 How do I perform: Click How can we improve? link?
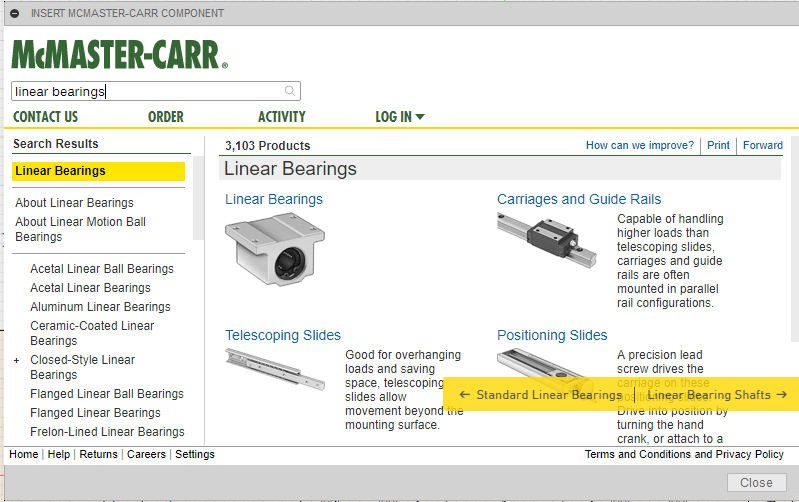(640, 145)
